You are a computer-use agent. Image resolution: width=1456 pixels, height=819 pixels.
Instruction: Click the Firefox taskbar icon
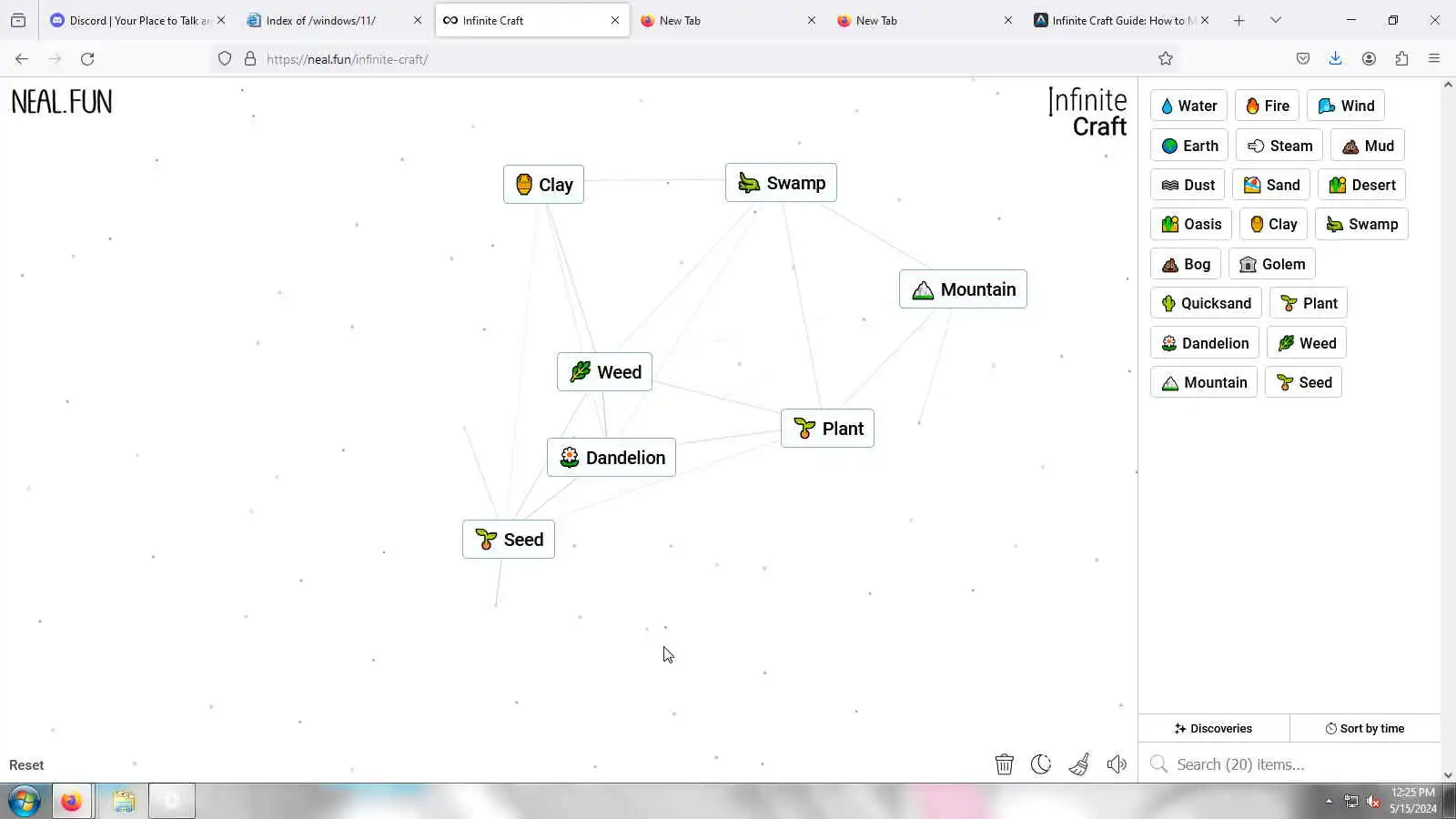click(71, 802)
